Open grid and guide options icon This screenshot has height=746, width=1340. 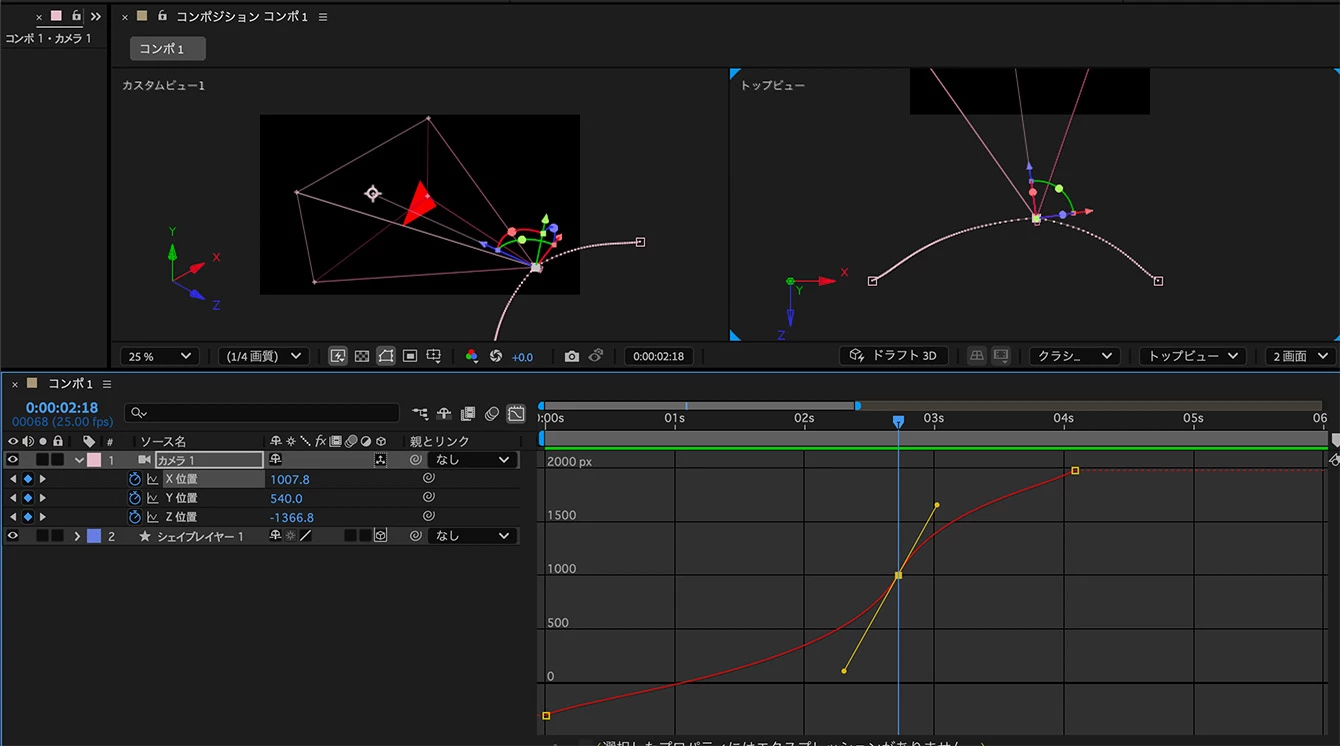(x=434, y=356)
